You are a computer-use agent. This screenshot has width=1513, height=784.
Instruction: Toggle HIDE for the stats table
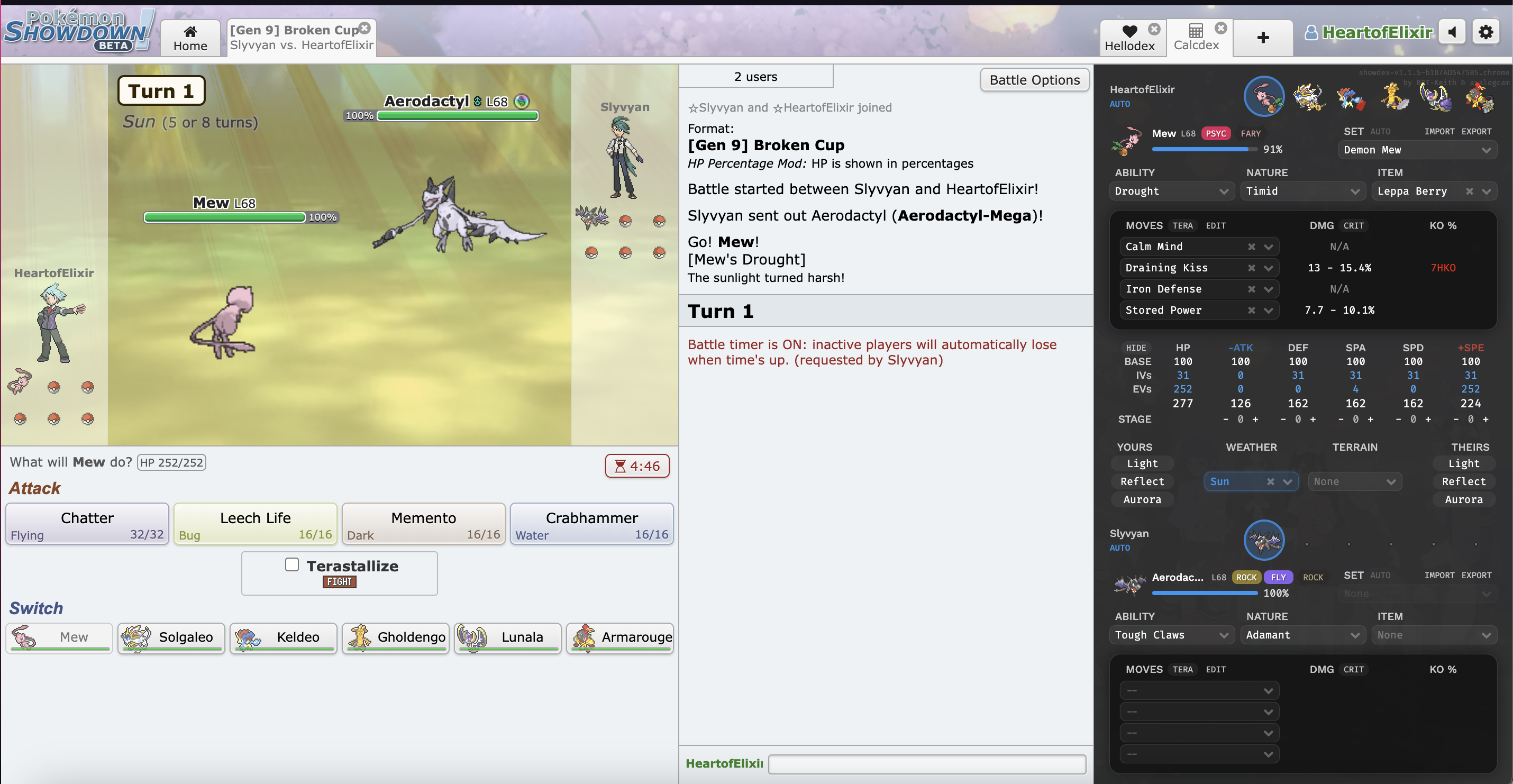1136,348
